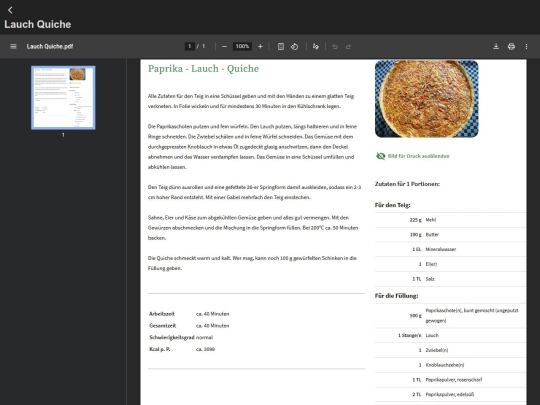Click the 100% zoom level field
540x405 pixels.
click(x=242, y=46)
